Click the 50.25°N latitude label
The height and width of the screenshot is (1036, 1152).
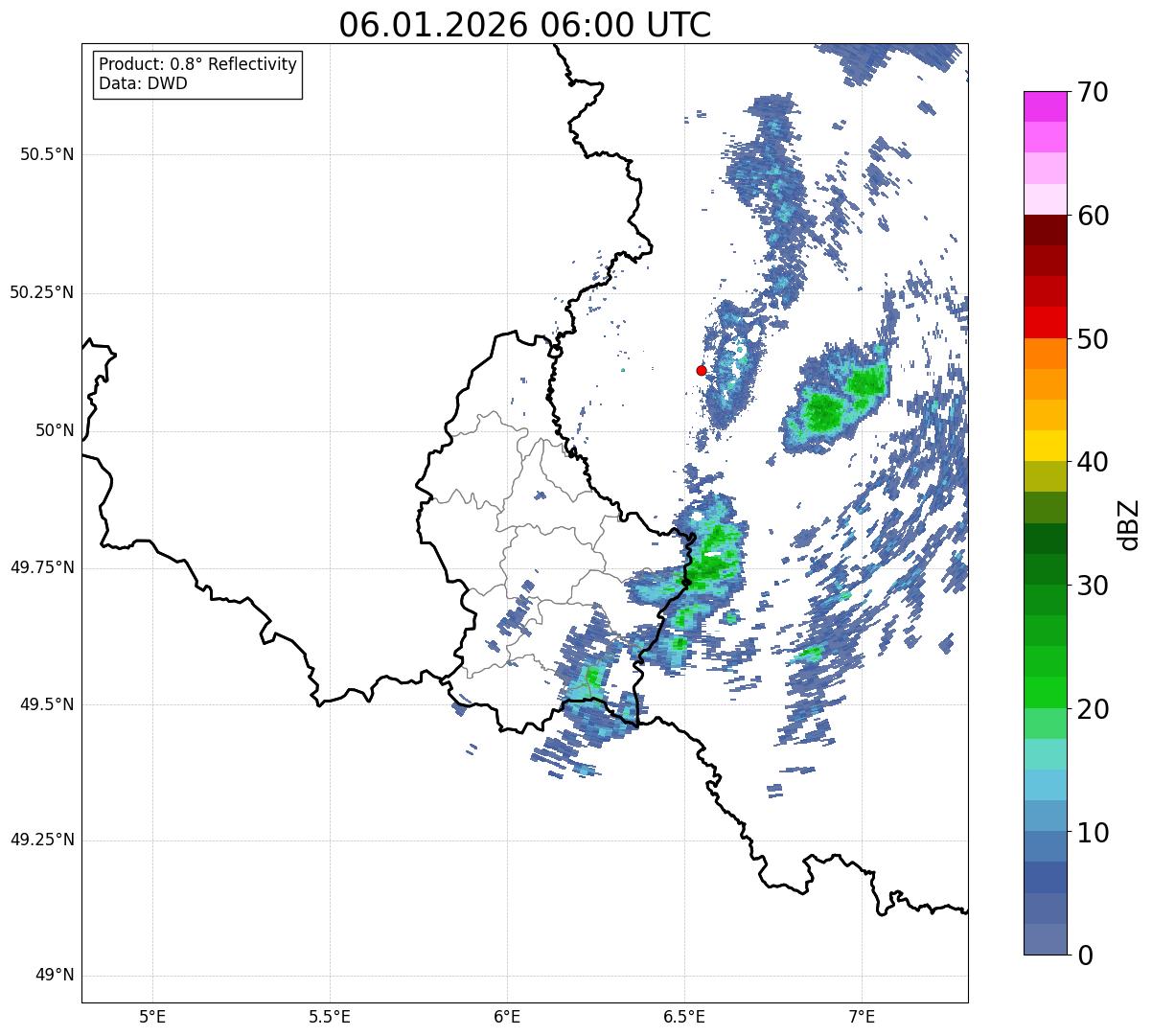[x=41, y=292]
